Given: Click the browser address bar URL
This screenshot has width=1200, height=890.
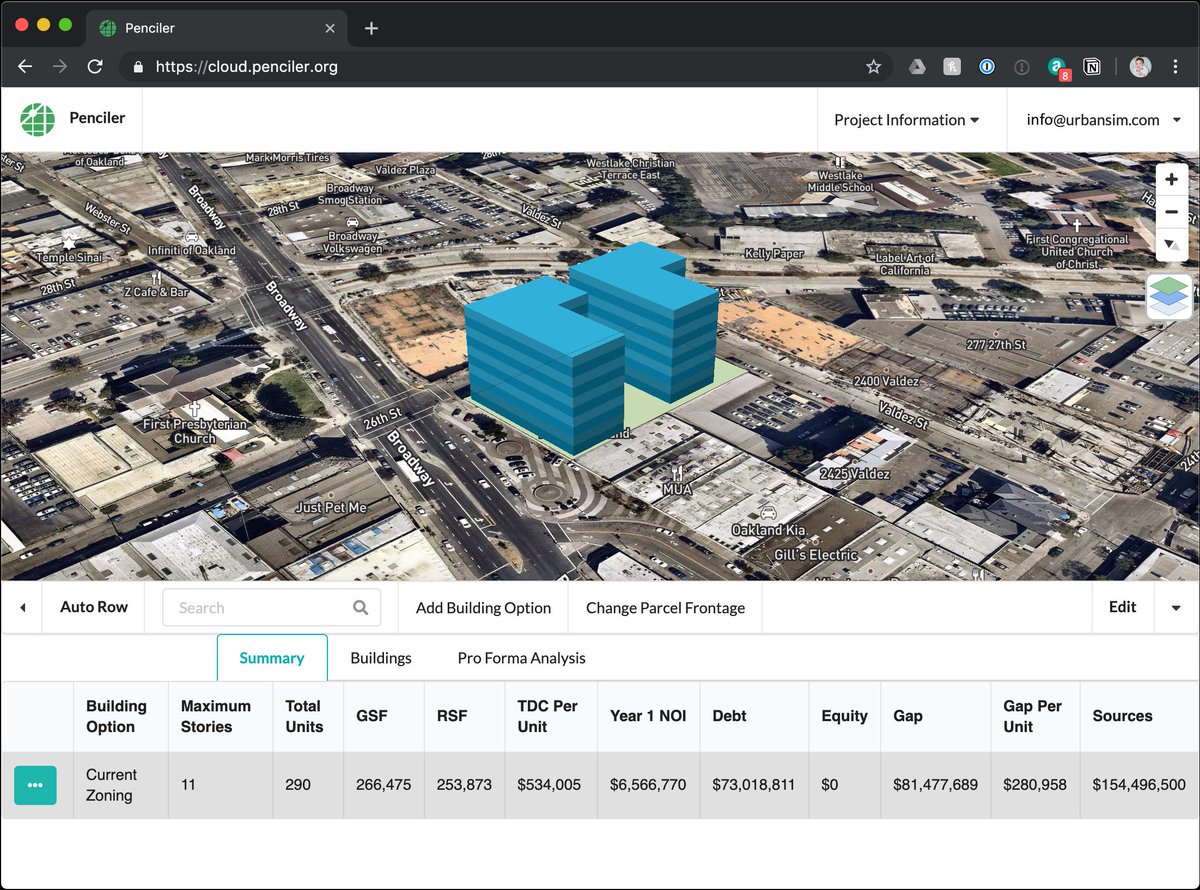Looking at the screenshot, I should tap(247, 67).
